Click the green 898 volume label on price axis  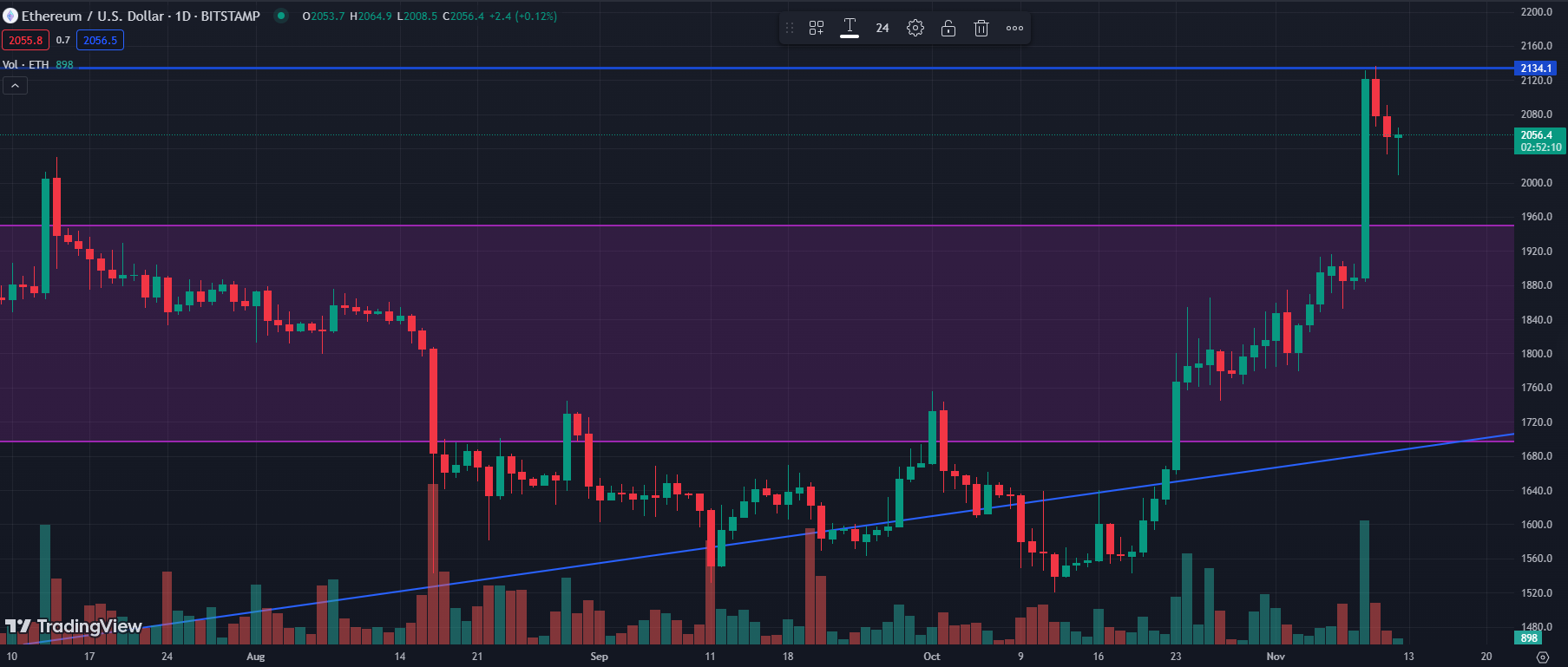[x=1529, y=638]
